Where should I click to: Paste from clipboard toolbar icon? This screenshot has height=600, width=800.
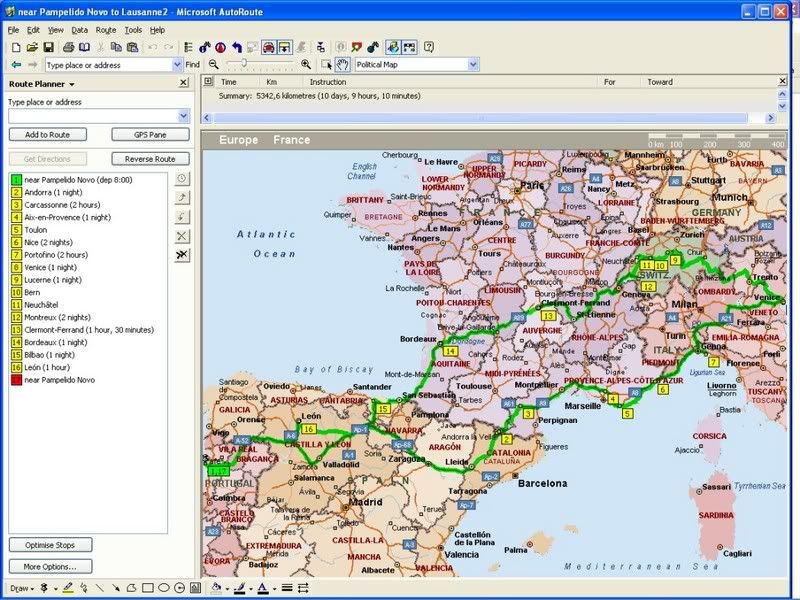133,47
